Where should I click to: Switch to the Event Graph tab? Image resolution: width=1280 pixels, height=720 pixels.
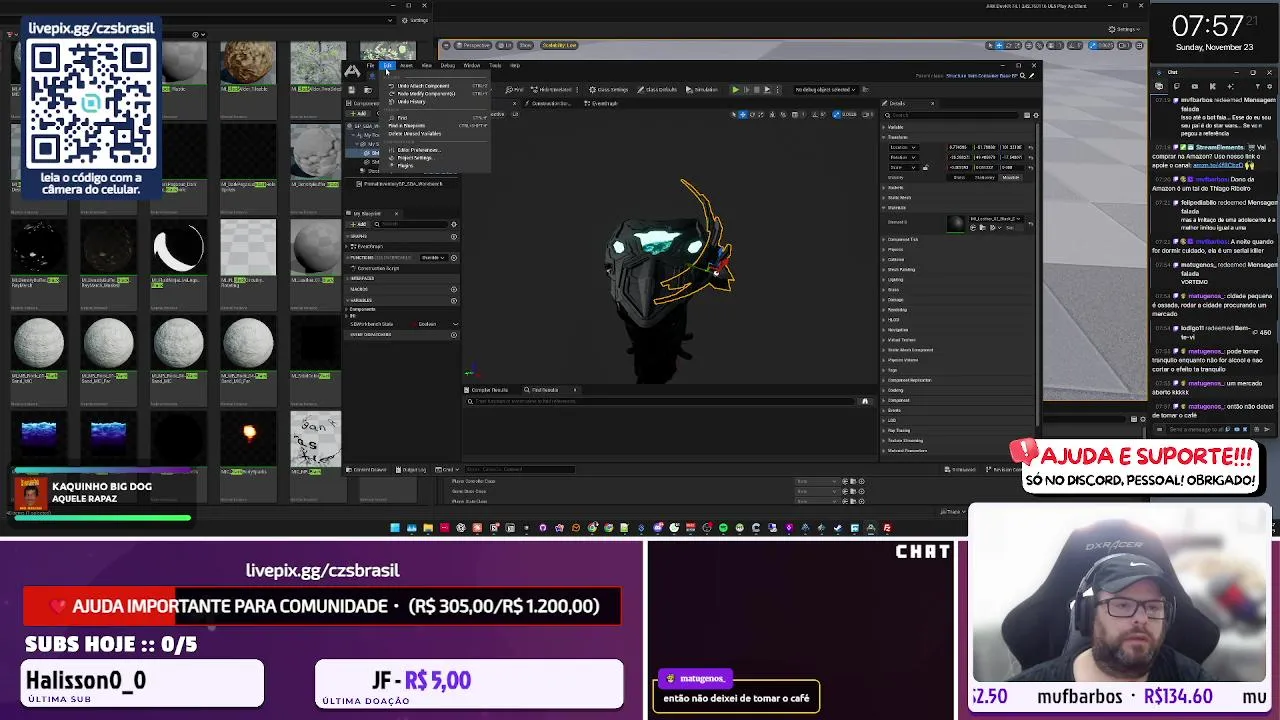[602, 103]
